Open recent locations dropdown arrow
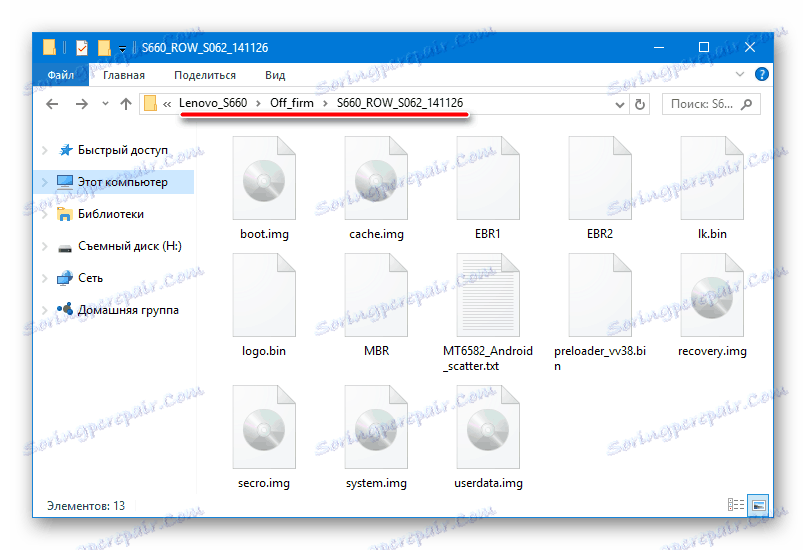 pyautogui.click(x=105, y=104)
